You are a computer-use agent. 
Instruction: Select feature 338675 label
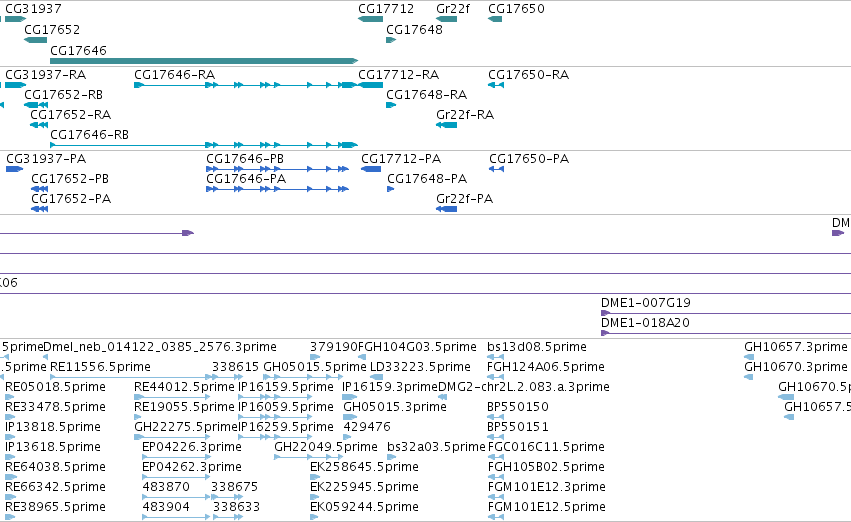pos(234,487)
